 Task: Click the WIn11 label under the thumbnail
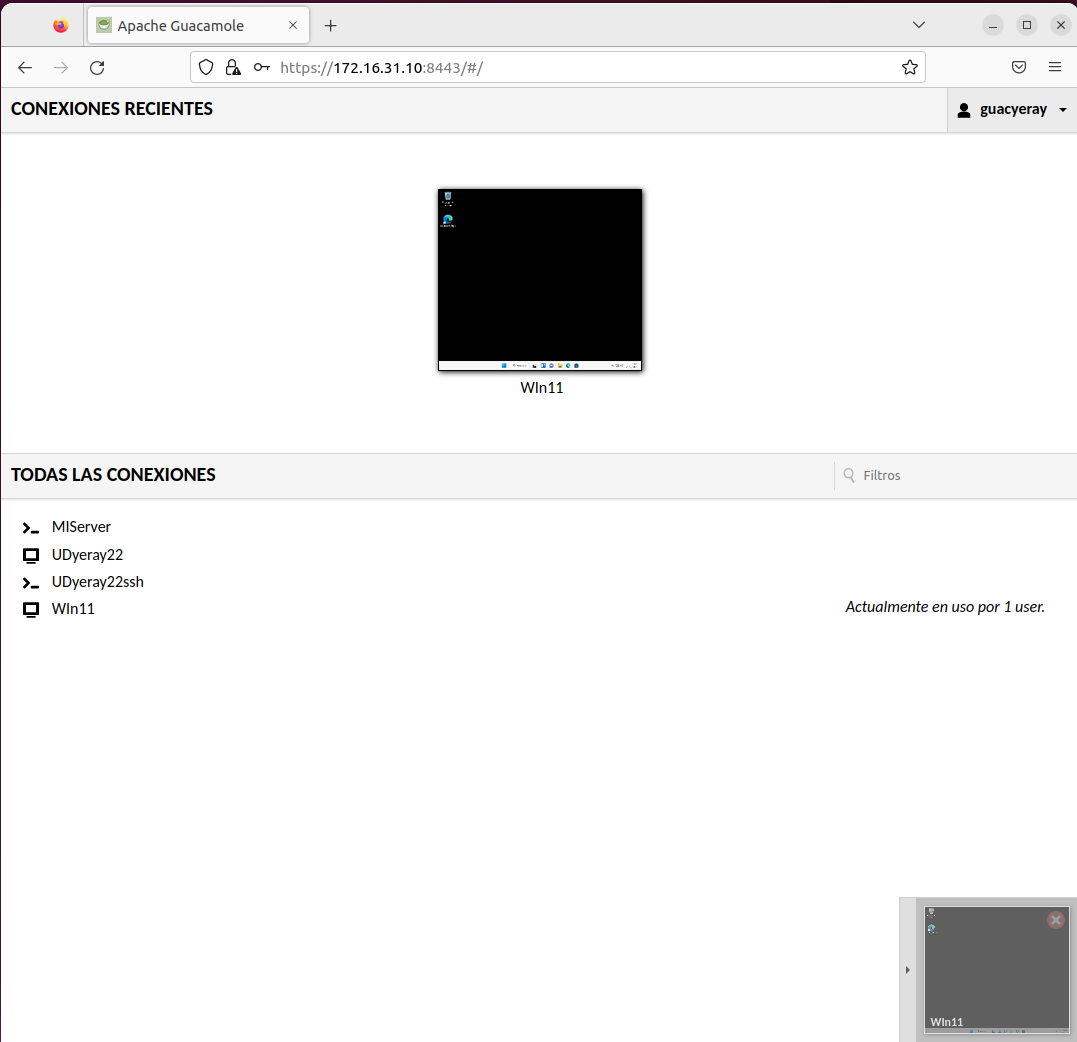pos(541,388)
